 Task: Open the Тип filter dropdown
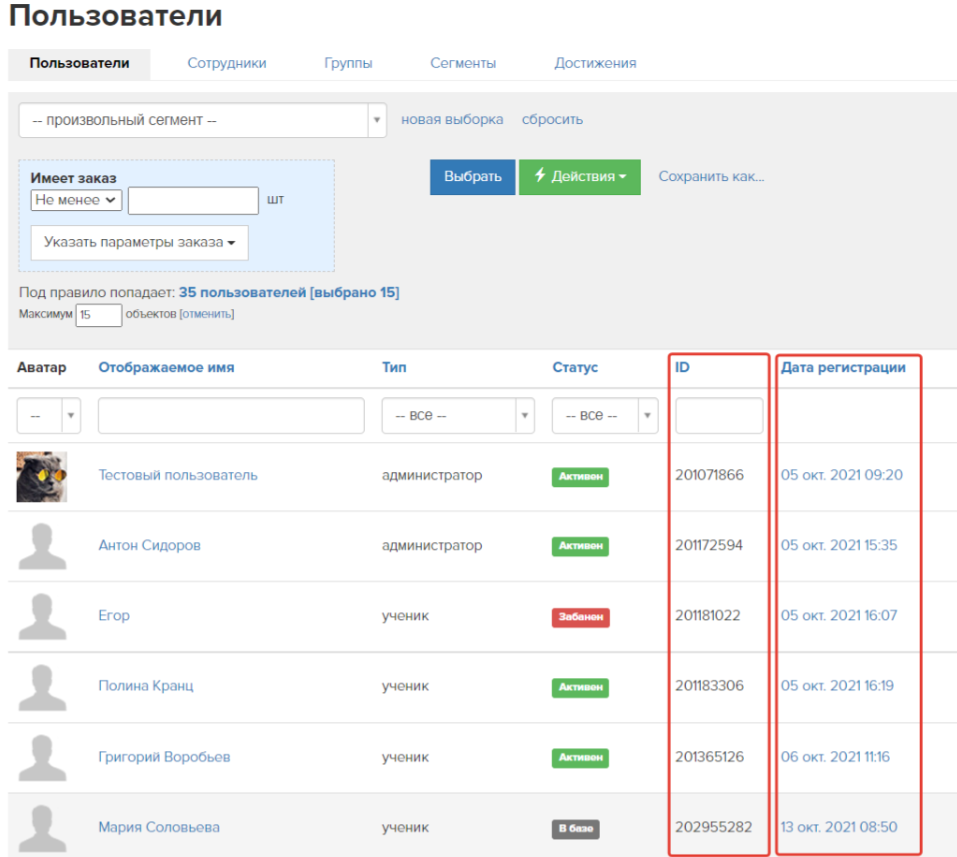coord(458,416)
